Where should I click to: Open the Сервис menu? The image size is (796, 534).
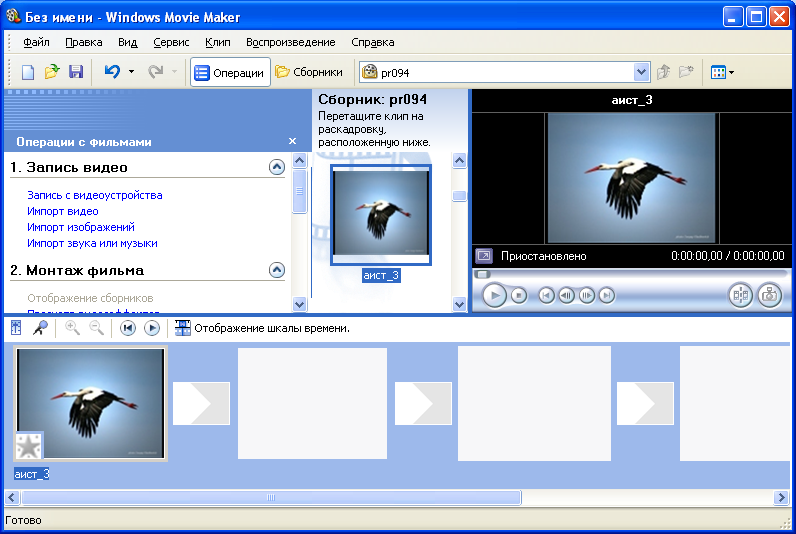point(171,42)
